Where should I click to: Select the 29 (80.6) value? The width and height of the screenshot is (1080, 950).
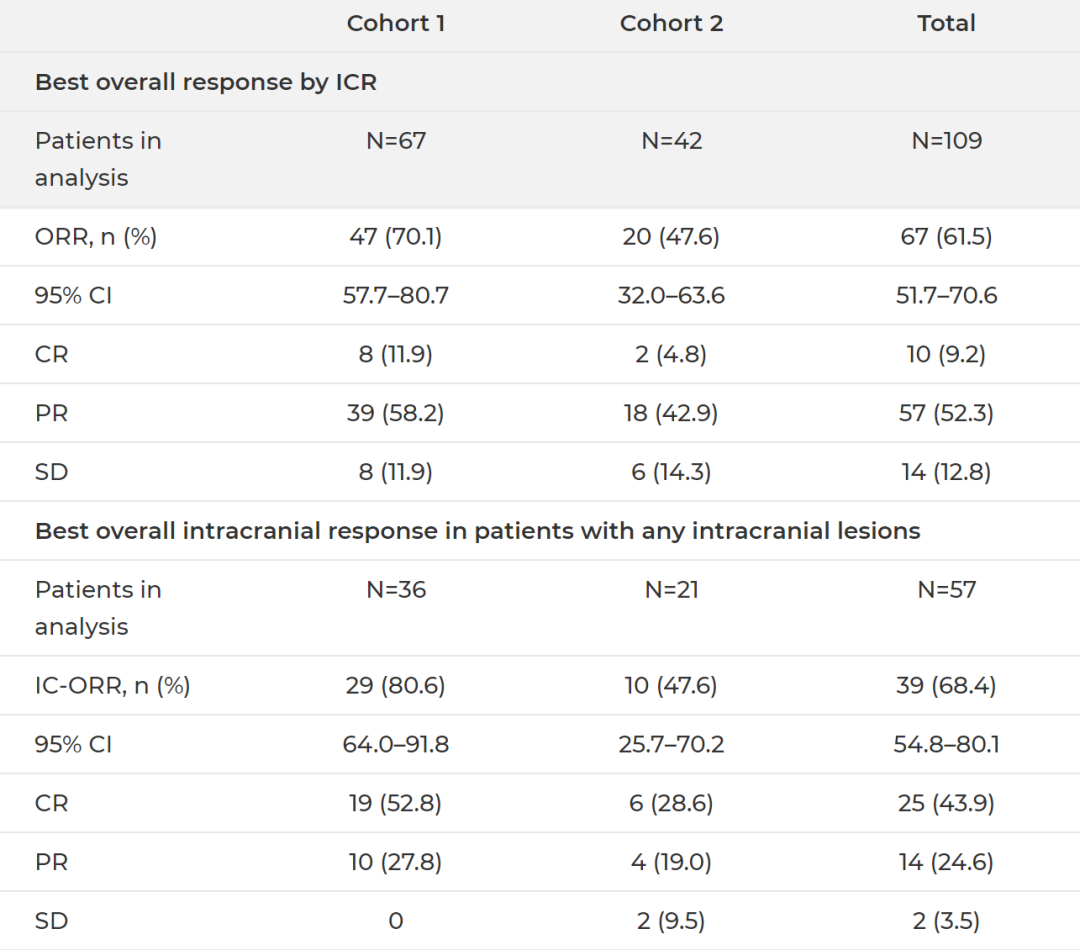(x=396, y=686)
